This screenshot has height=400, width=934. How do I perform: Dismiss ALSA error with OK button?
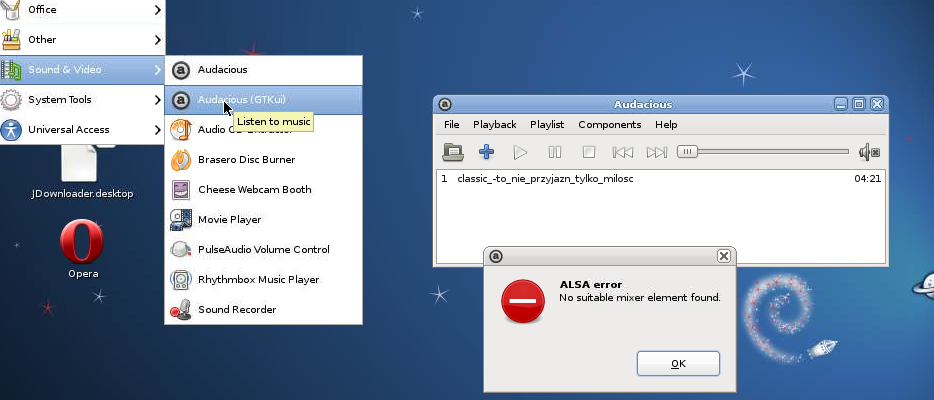678,364
